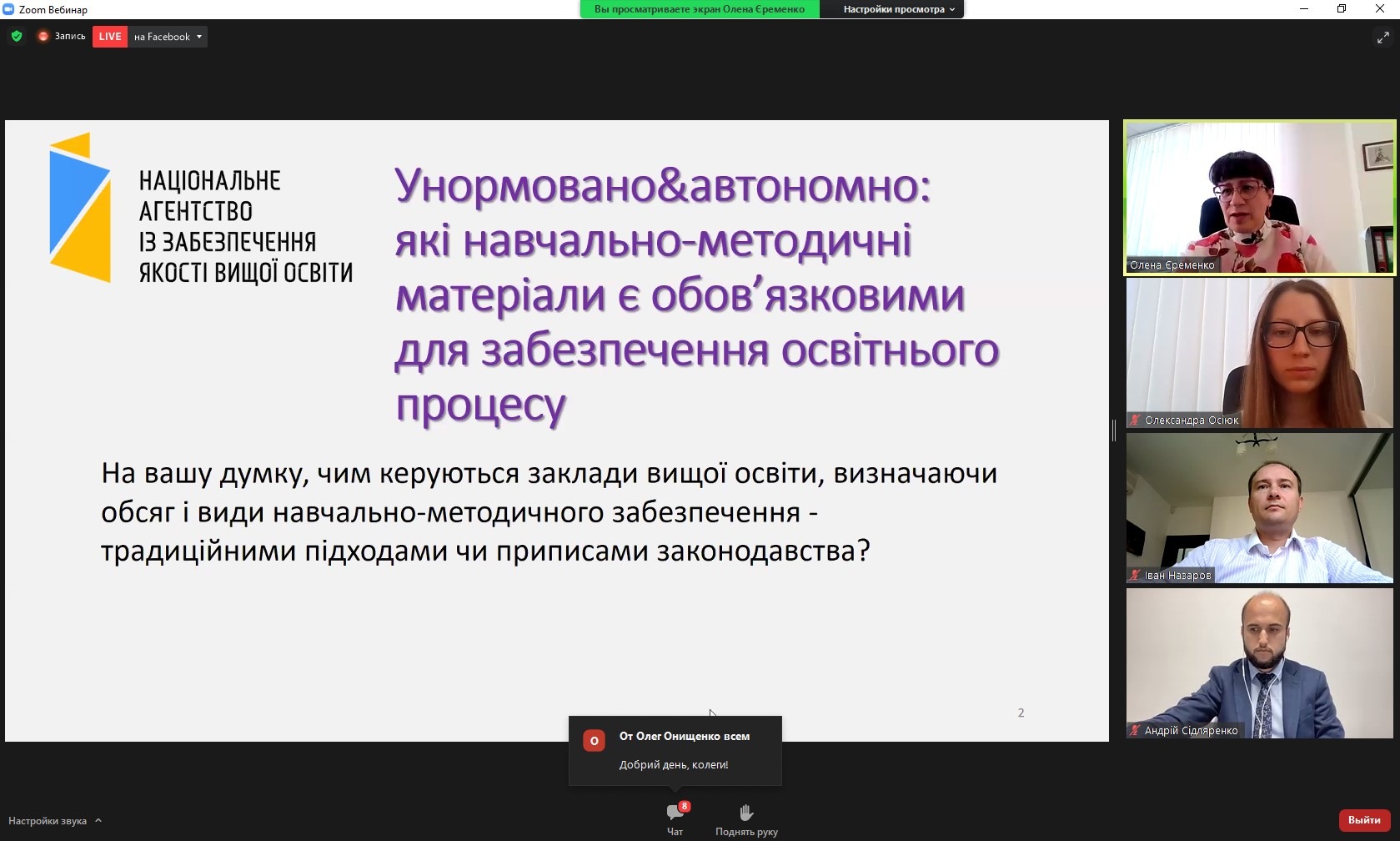The height and width of the screenshot is (841, 1400).
Task: Select Олена Єременко's video thumbnail
Action: point(1259,197)
